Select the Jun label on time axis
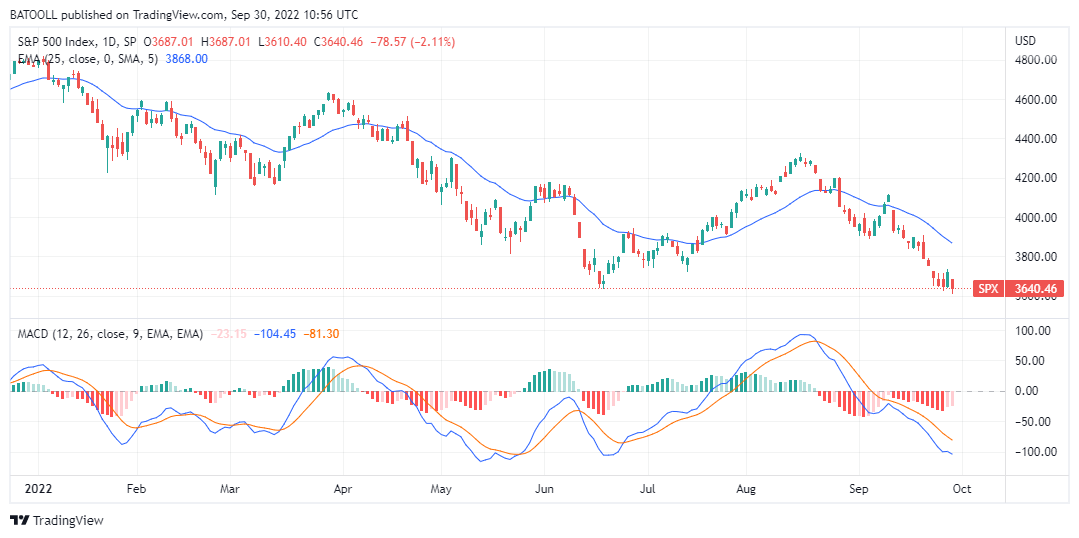Image resolution: width=1079 pixels, height=538 pixels. click(x=545, y=490)
